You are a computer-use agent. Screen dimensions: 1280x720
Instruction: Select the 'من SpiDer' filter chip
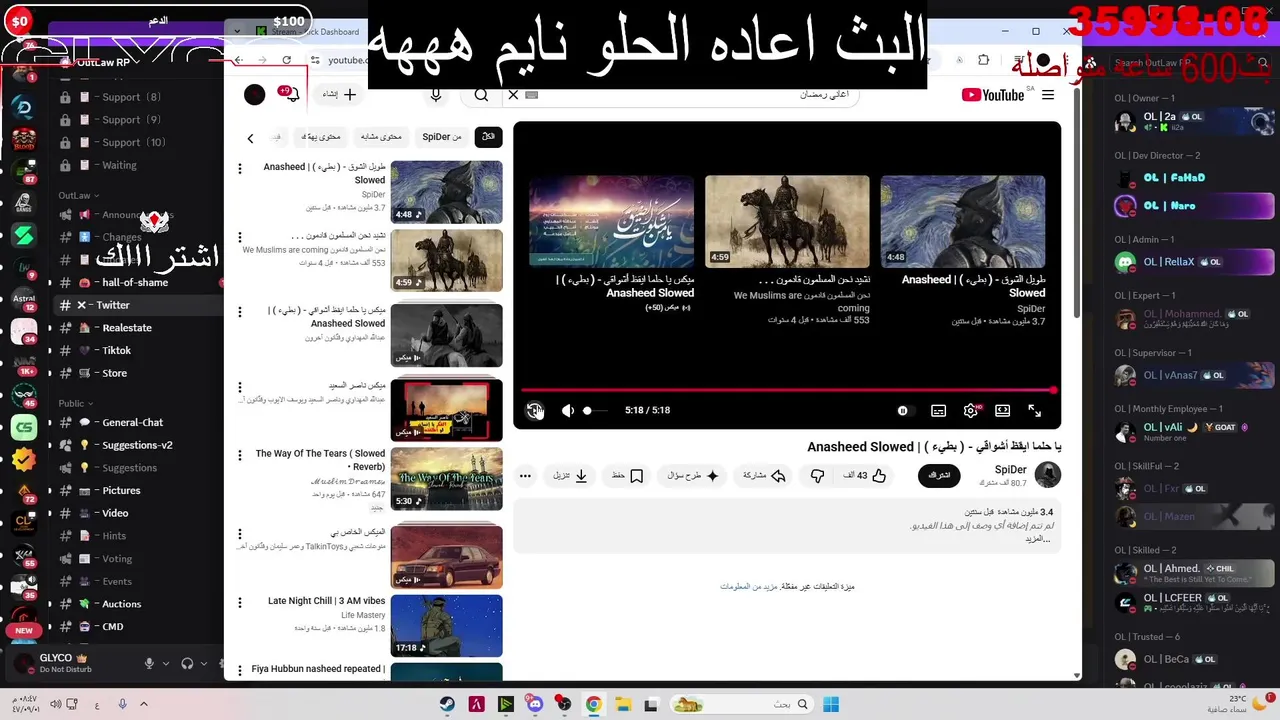tap(442, 137)
